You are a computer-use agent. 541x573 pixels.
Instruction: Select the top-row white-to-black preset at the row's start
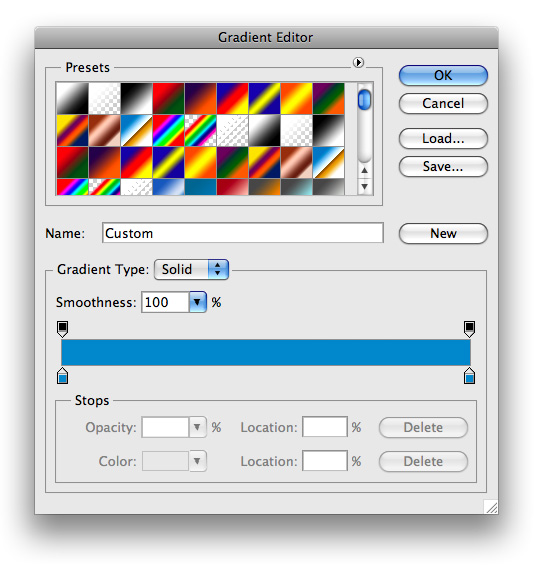tap(72, 98)
